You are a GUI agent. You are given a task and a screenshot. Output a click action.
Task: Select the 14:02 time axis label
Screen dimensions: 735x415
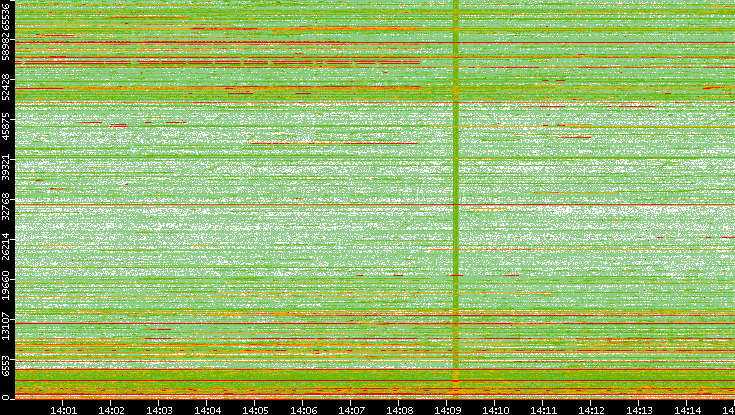[x=111, y=410]
